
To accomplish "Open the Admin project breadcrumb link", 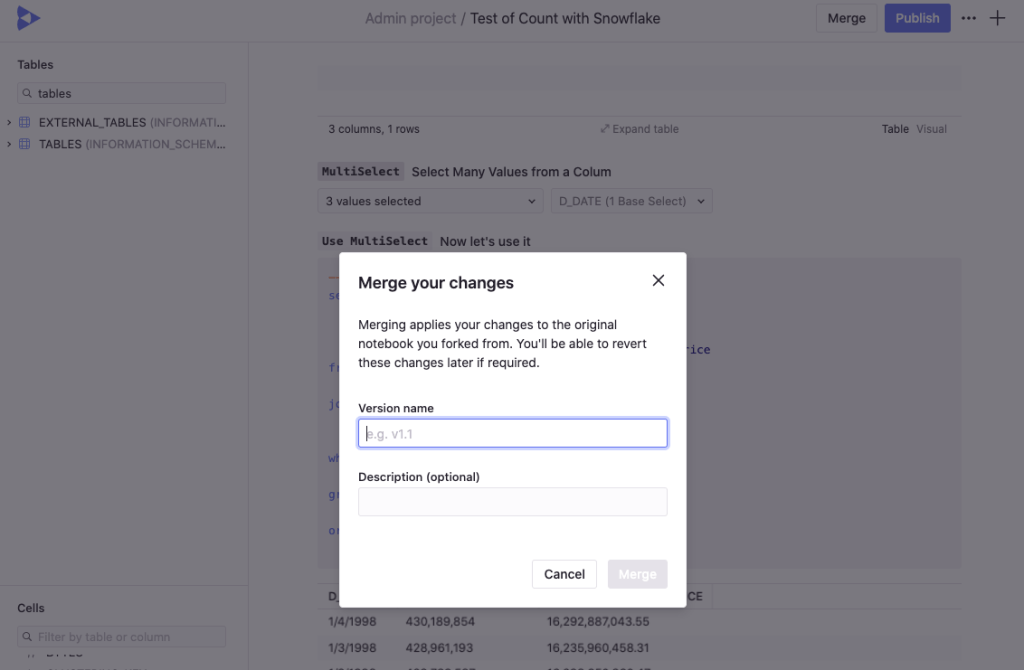I will pyautogui.click(x=410, y=18).
